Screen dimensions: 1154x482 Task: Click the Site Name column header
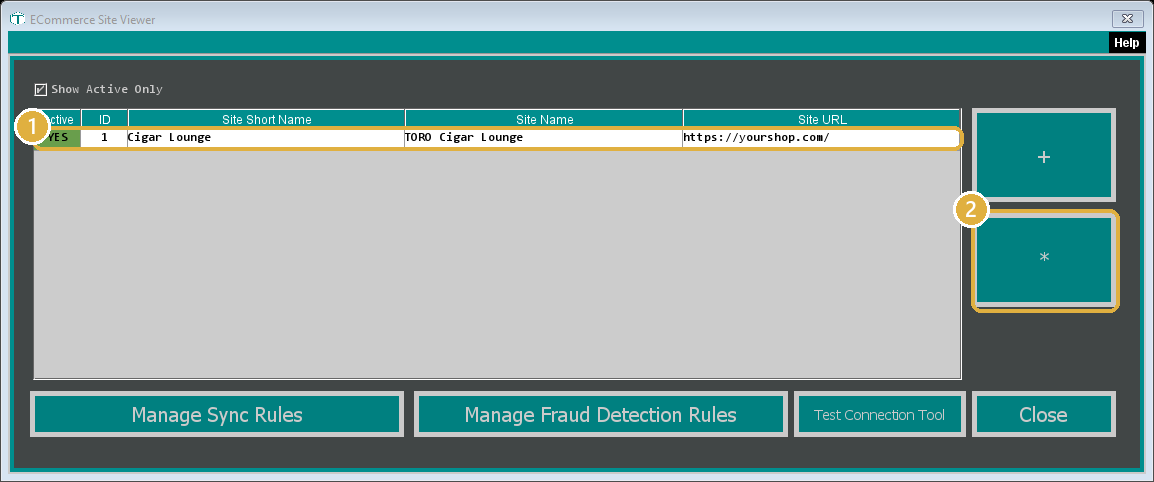coord(544,119)
